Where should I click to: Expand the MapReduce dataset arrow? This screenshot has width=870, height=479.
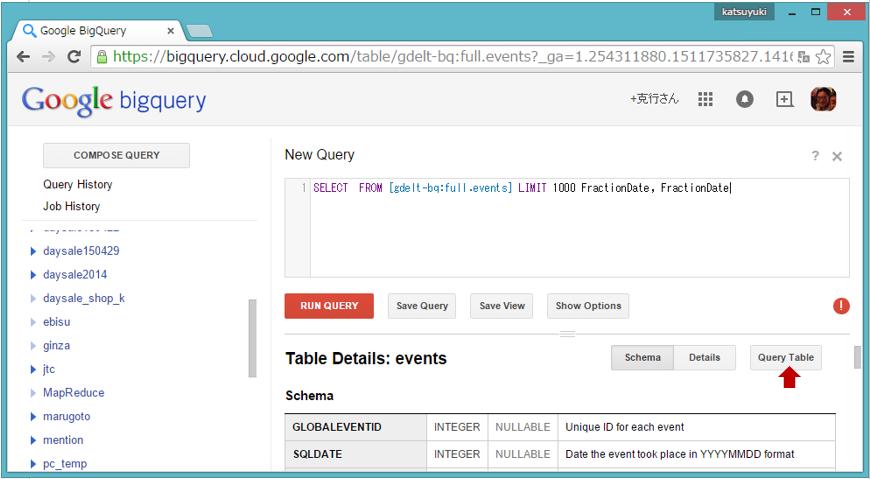point(33,393)
